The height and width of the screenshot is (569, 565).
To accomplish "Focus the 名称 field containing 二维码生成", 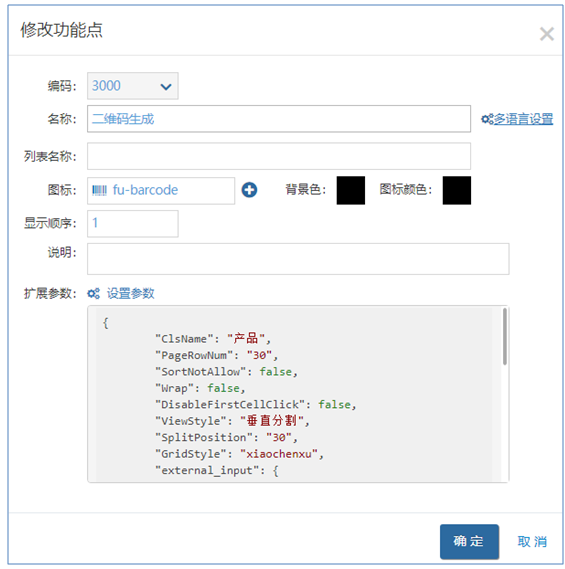I will (x=279, y=119).
